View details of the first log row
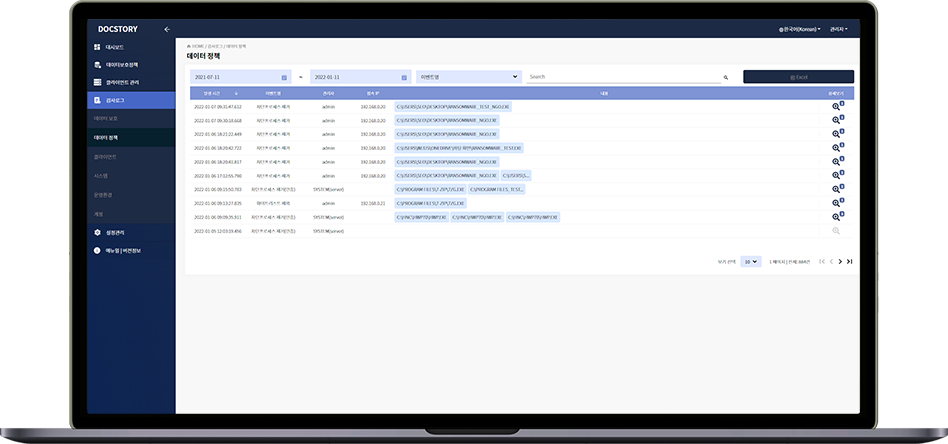This screenshot has width=948, height=444. [837, 106]
